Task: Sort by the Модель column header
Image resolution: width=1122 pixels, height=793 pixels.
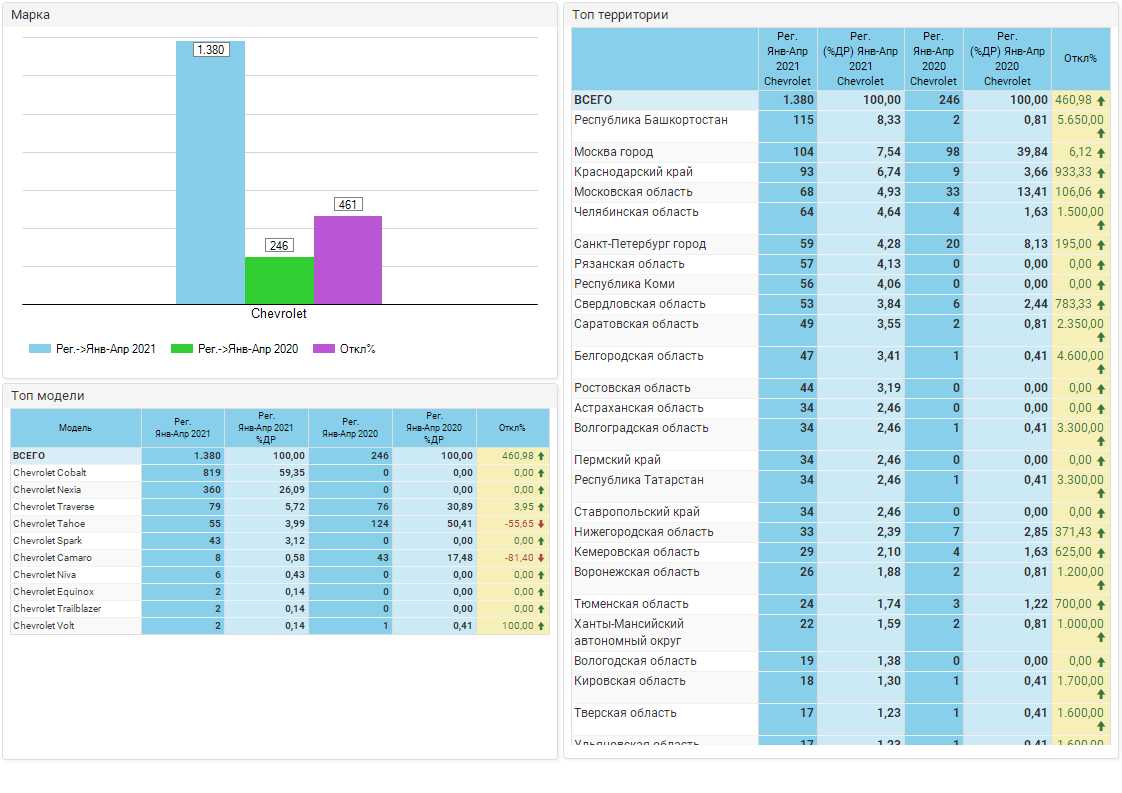Action: click(75, 428)
